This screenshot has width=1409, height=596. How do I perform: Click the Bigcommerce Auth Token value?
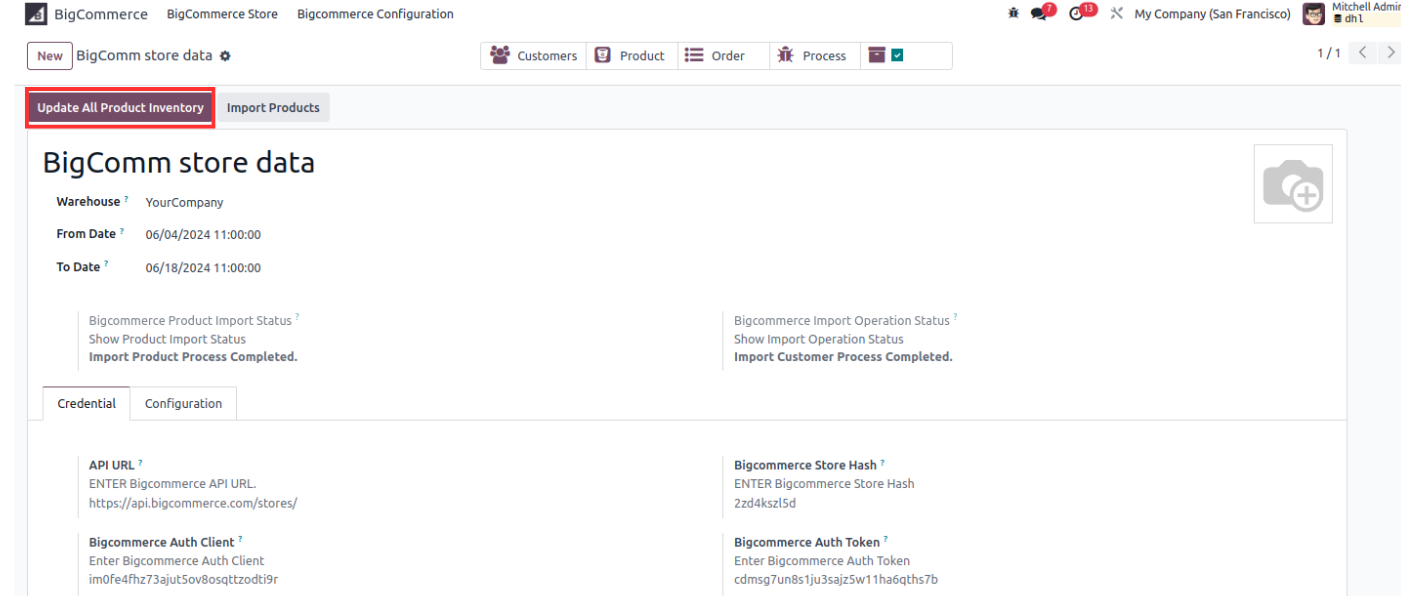(836, 579)
